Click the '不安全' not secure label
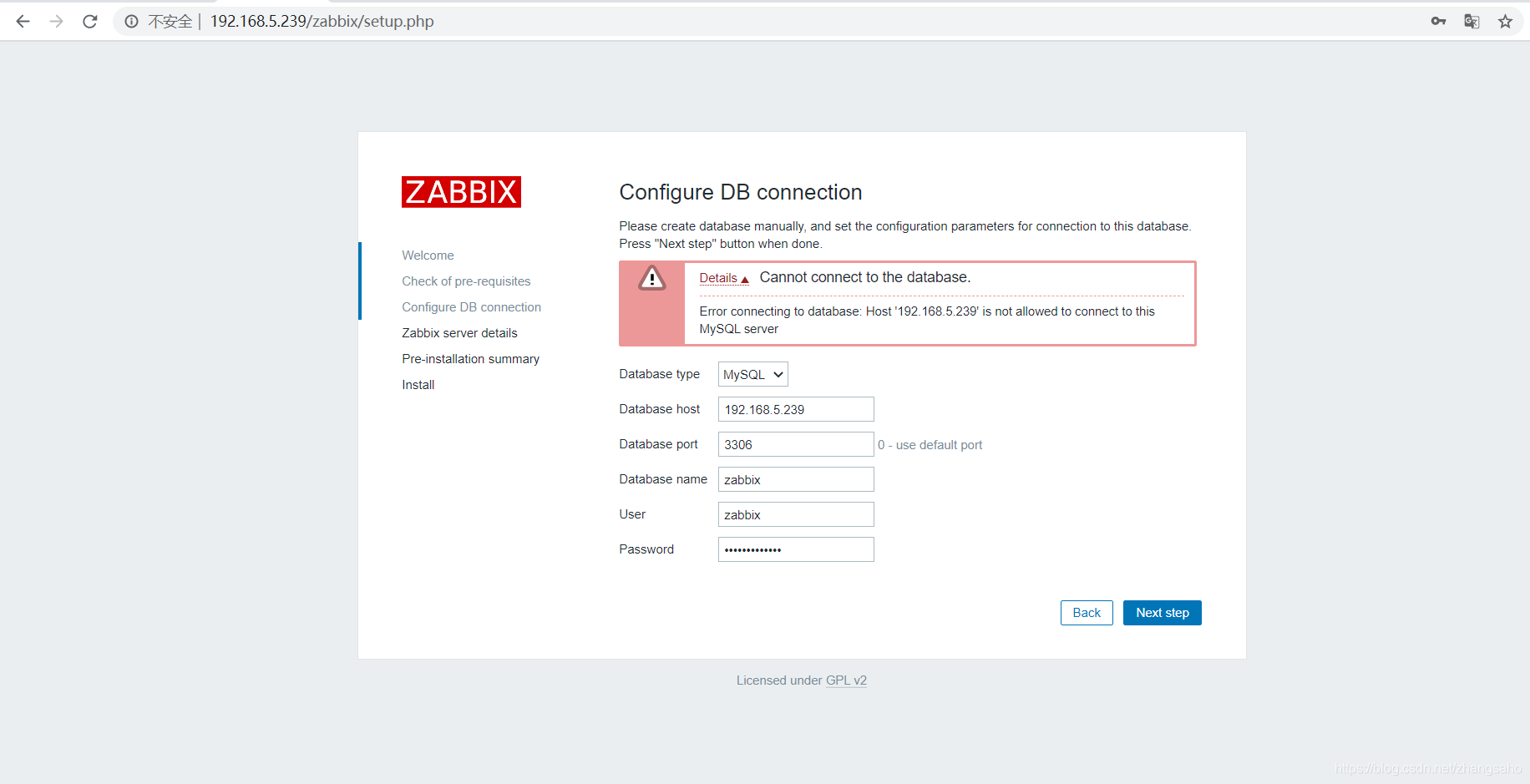This screenshot has width=1530, height=784. [x=170, y=22]
